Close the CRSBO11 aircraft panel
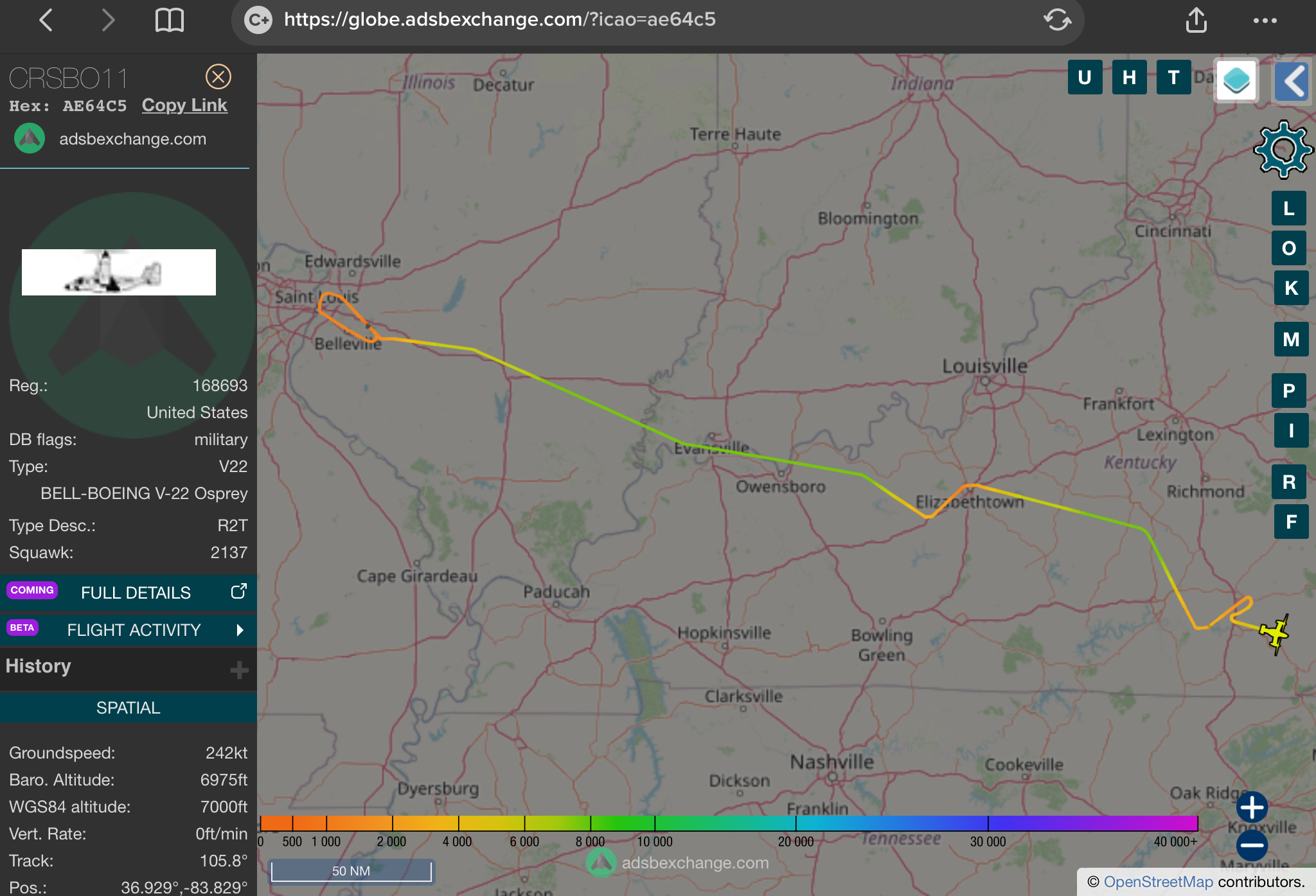Viewport: 1316px width, 896px height. pyautogui.click(x=218, y=76)
